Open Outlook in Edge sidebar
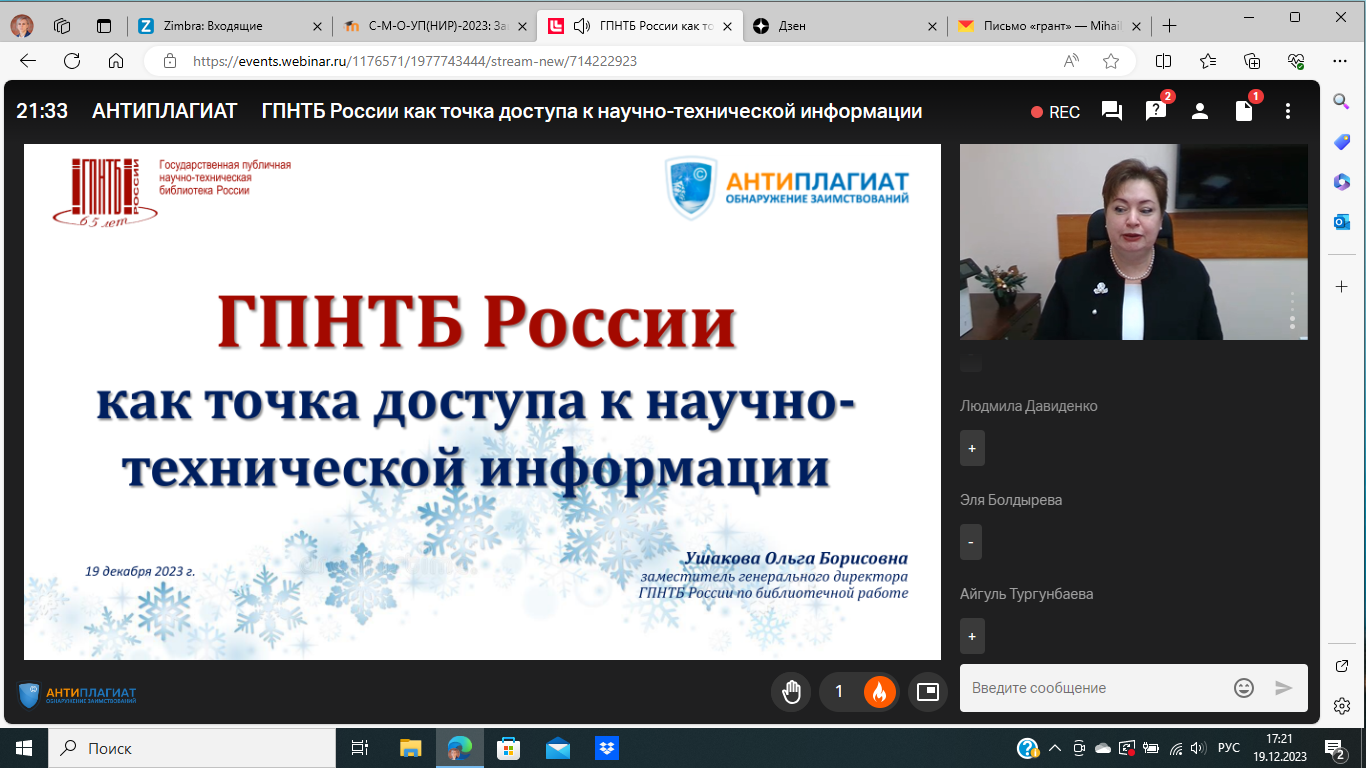This screenshot has width=1366, height=768. coord(1342,222)
